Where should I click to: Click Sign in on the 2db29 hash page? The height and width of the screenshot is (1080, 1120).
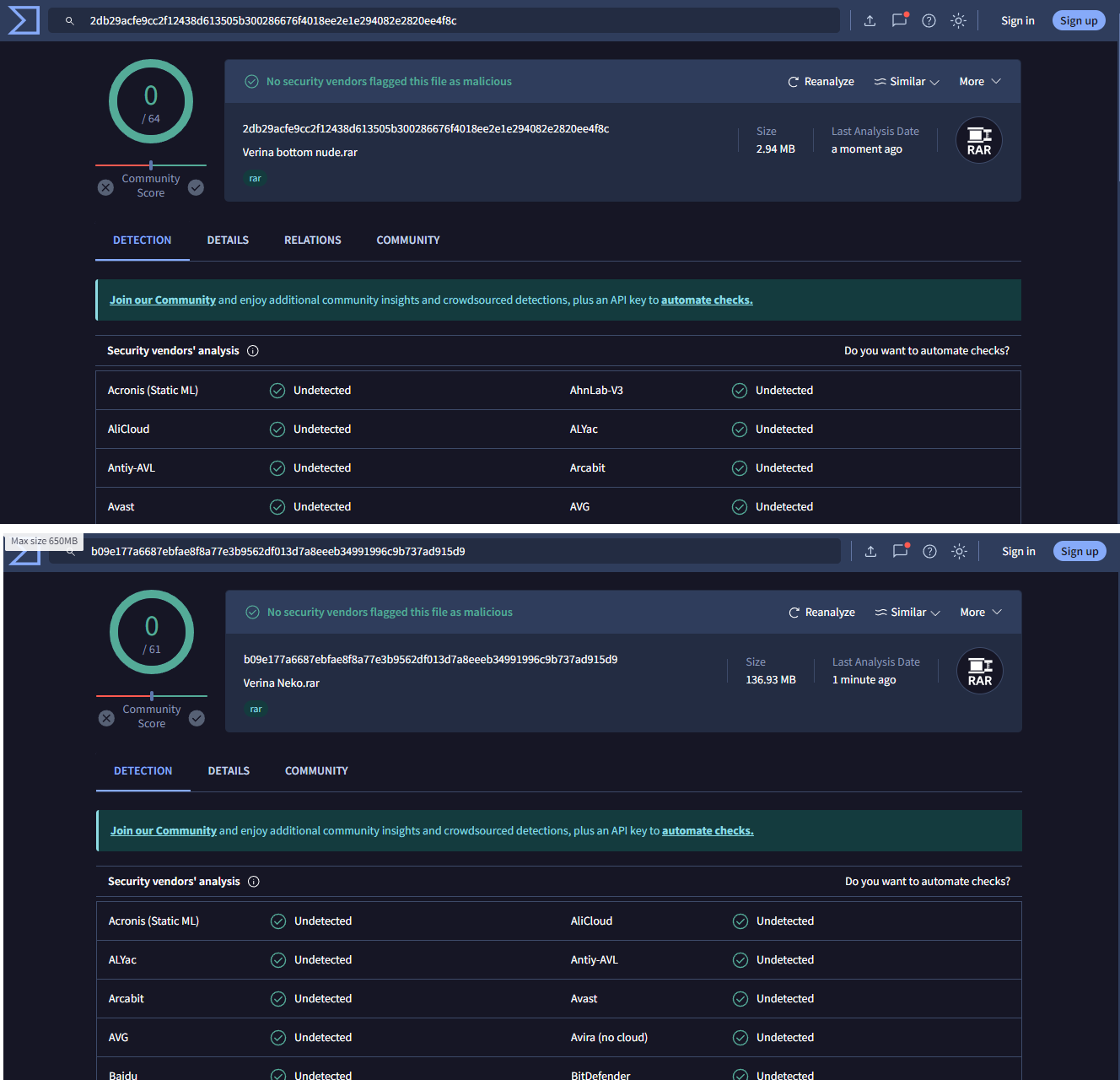(x=1018, y=21)
